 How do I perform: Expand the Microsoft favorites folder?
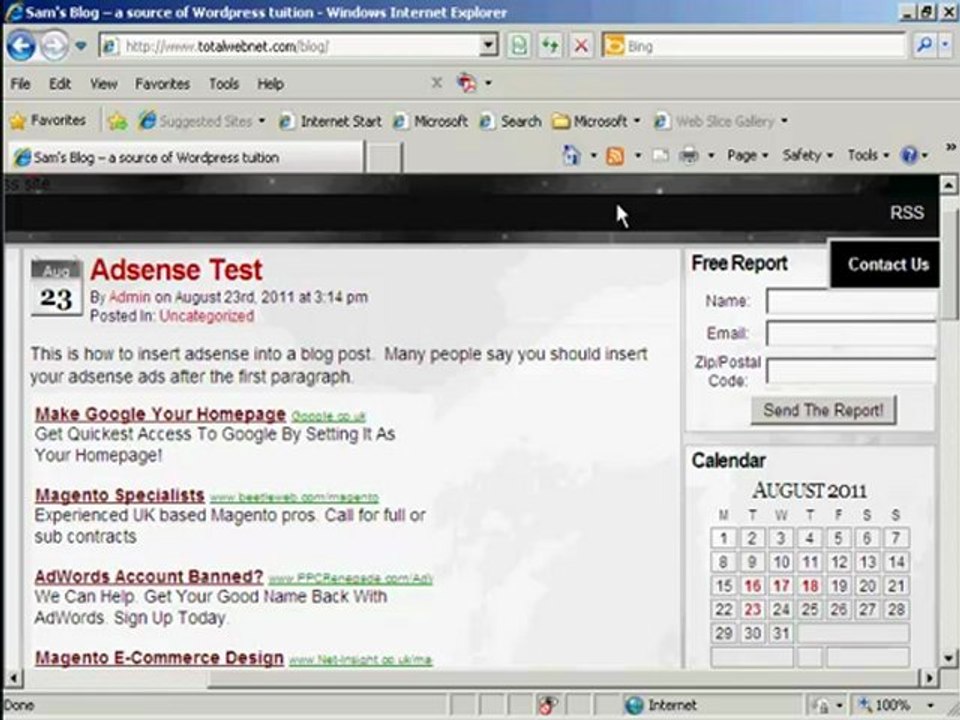(x=596, y=121)
